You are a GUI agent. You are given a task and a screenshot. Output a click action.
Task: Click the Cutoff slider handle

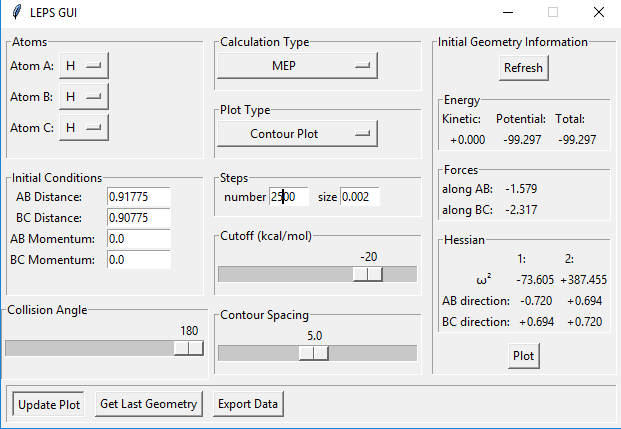pyautogui.click(x=368, y=274)
